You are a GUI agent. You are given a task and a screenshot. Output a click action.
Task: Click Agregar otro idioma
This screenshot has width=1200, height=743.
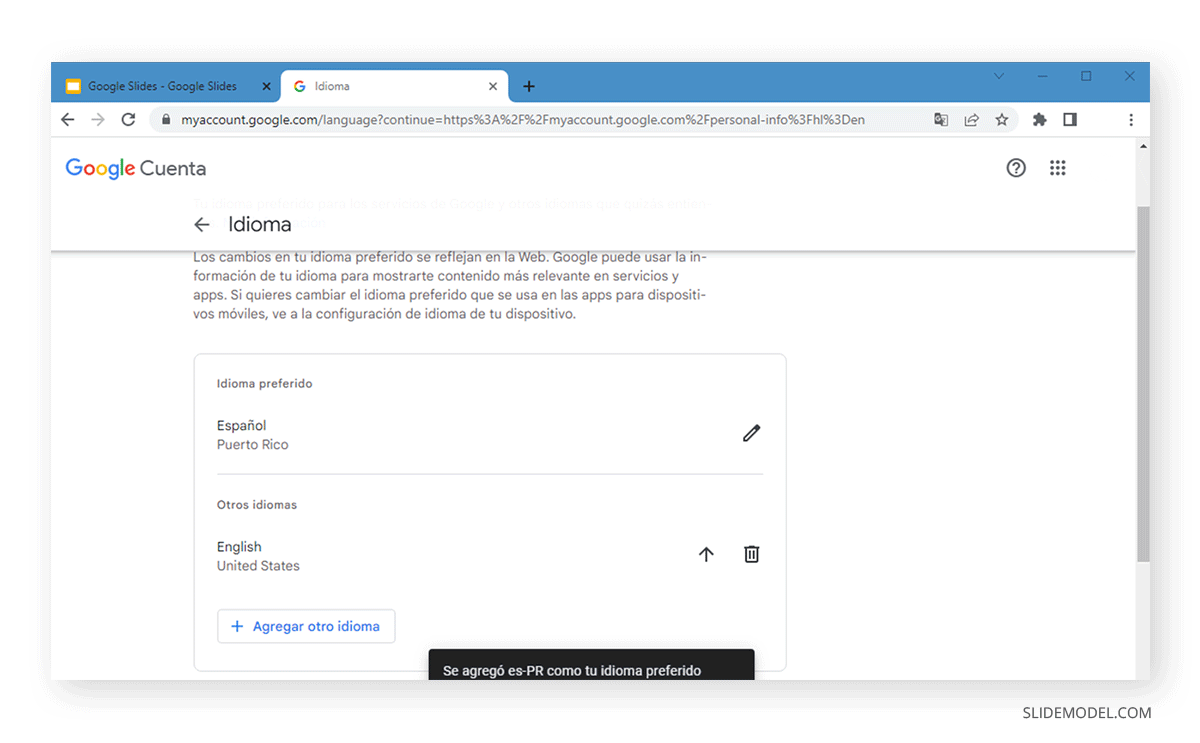coord(306,626)
